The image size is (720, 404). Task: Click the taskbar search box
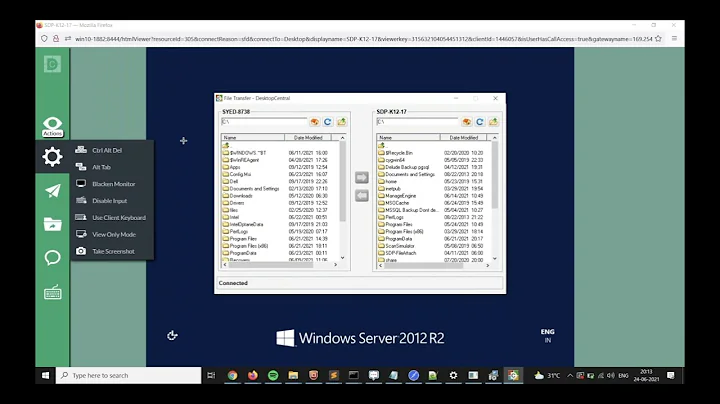coord(129,376)
